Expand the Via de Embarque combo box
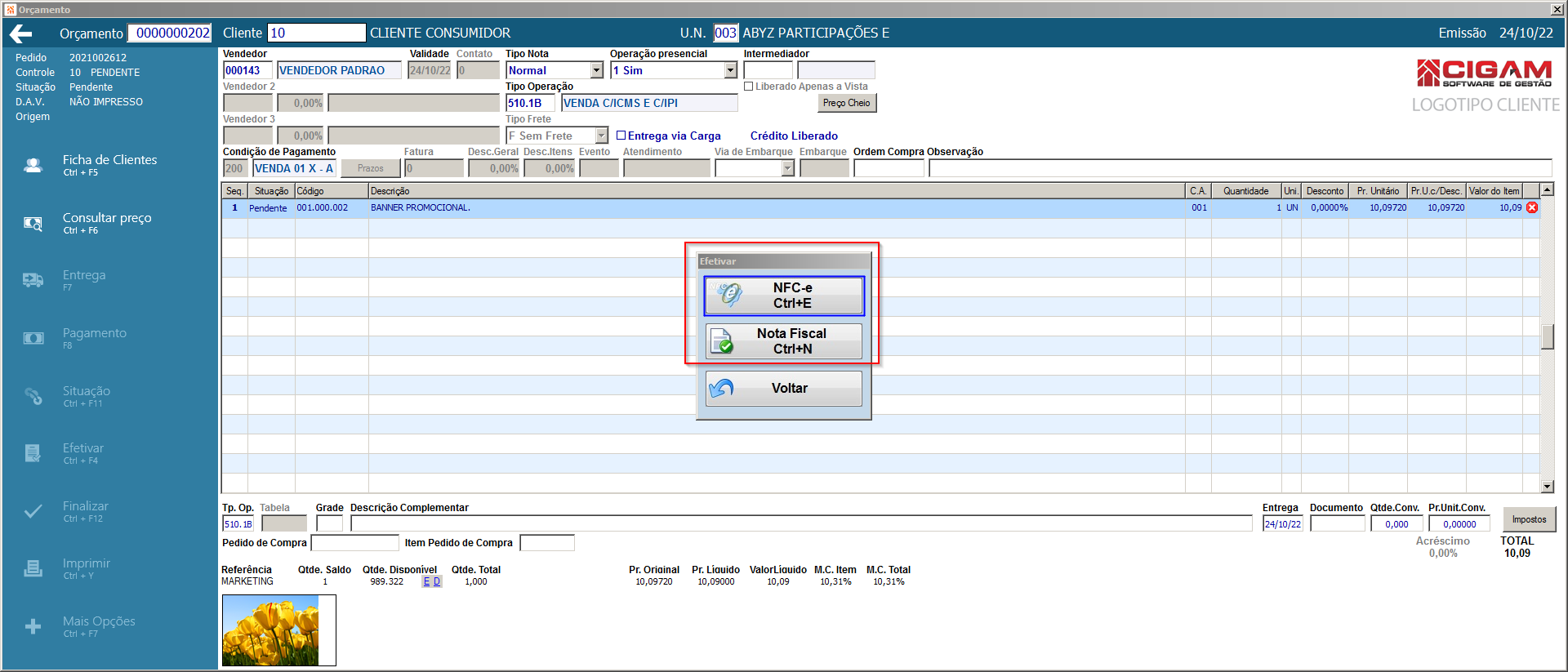The width and height of the screenshot is (1568, 672). coord(787,168)
